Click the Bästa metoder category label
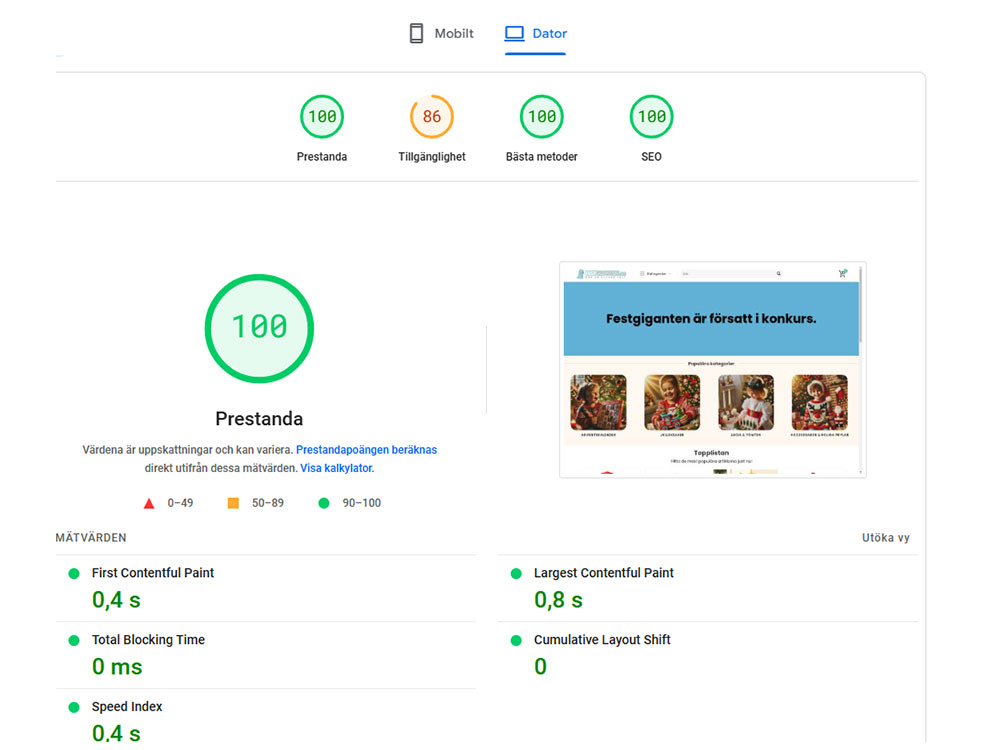This screenshot has width=1000, height=750. [541, 157]
